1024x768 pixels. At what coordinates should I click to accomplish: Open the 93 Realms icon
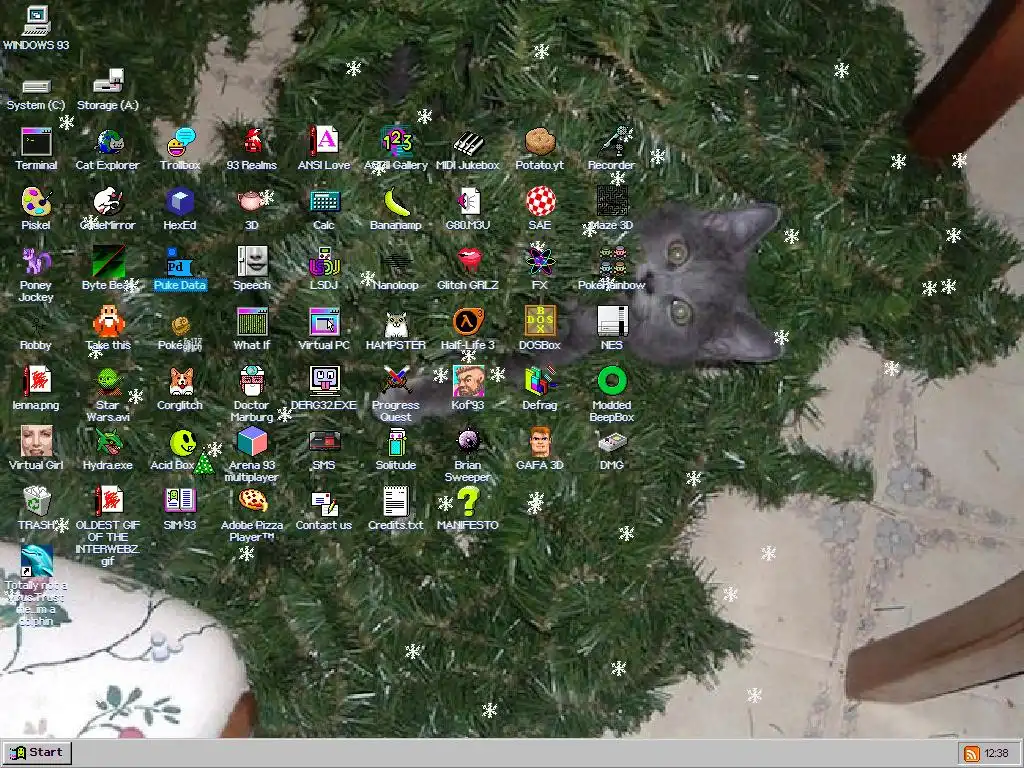click(x=252, y=142)
